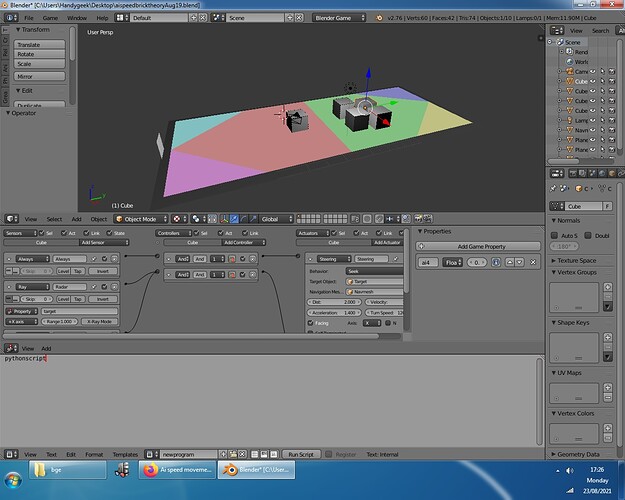The image size is (625, 500).
Task: Collapse the Vertex Groups panel
Action: (x=576, y=272)
